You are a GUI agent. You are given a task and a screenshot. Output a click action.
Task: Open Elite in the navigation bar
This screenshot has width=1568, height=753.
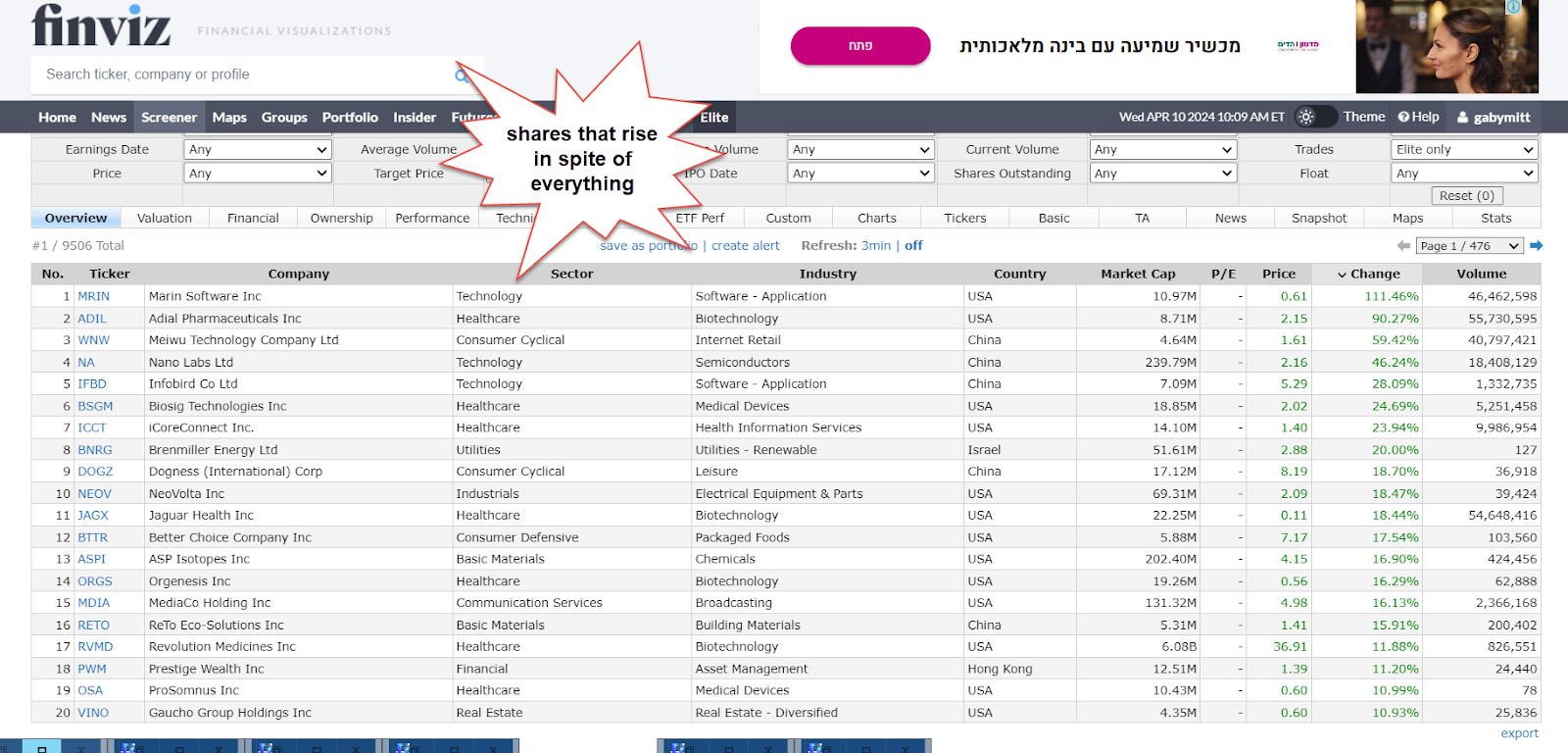point(714,118)
